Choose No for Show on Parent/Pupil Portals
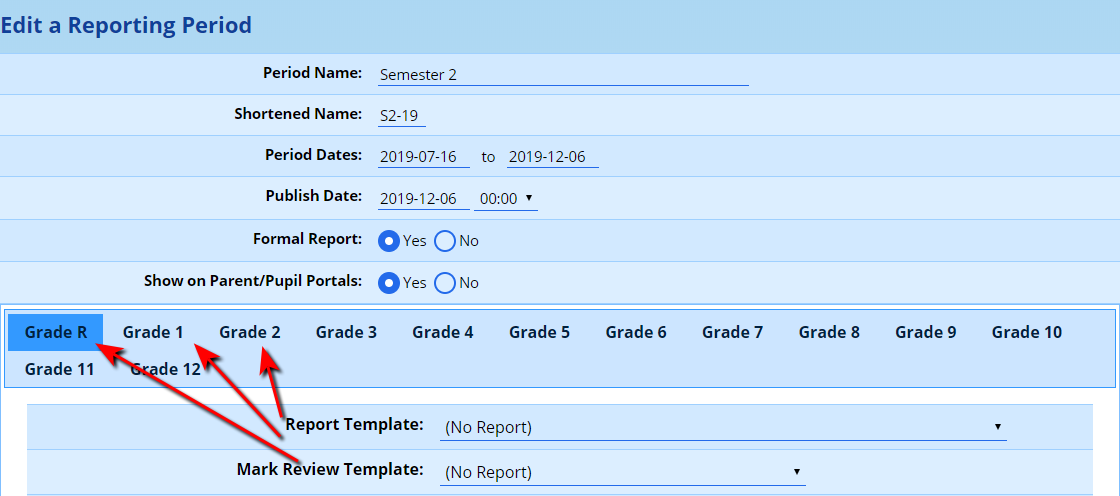This screenshot has width=1120, height=496. (445, 283)
